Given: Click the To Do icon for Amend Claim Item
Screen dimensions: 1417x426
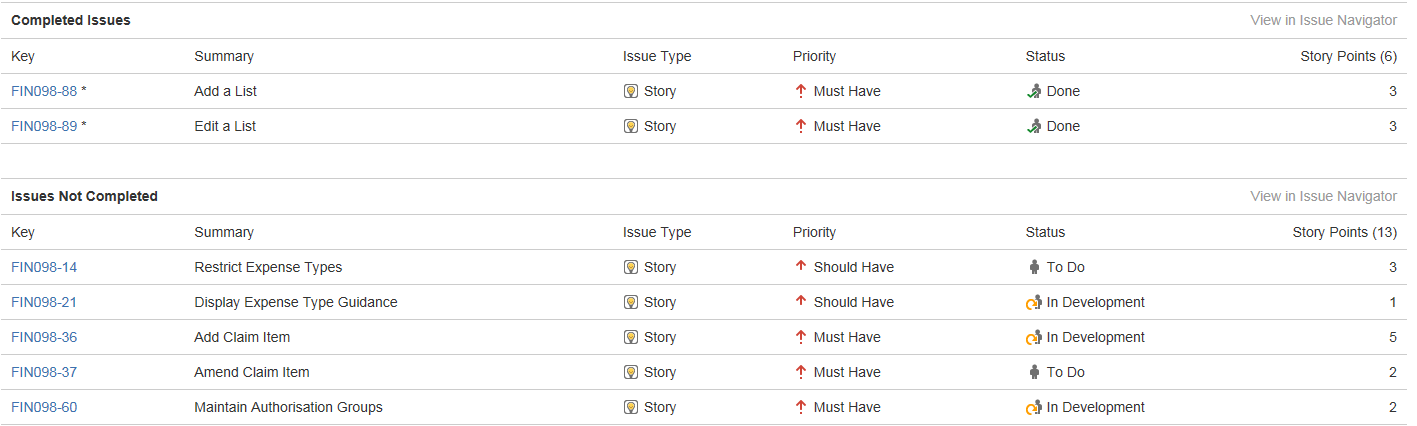Looking at the screenshot, I should 1034,372.
